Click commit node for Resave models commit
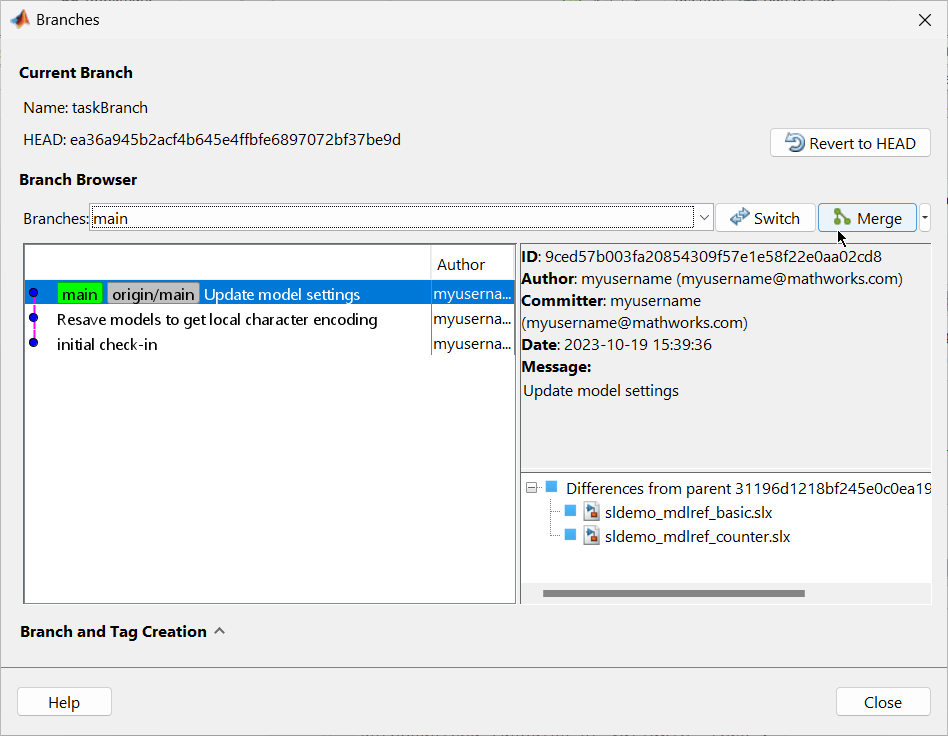This screenshot has height=736, width=948. pyautogui.click(x=33, y=318)
